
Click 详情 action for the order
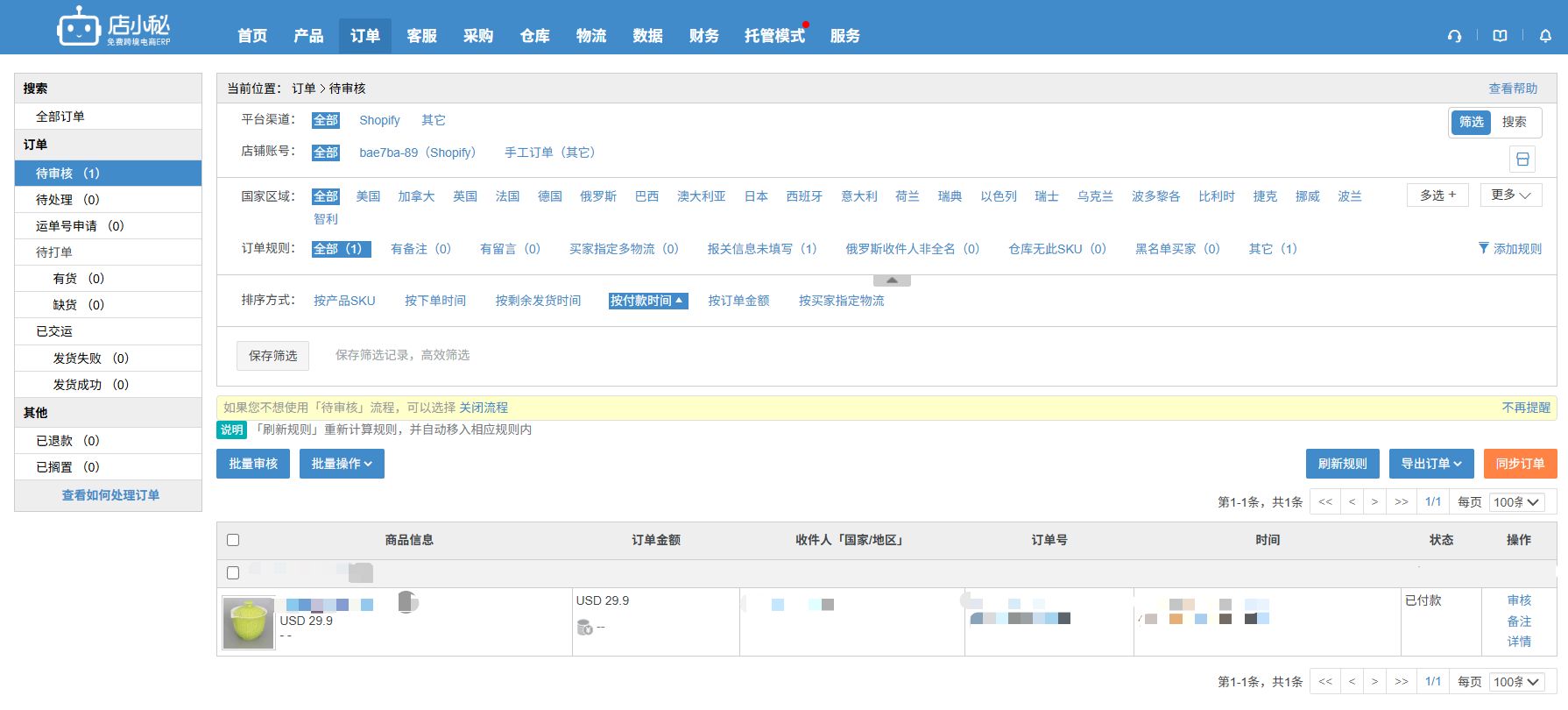pyautogui.click(x=1519, y=642)
